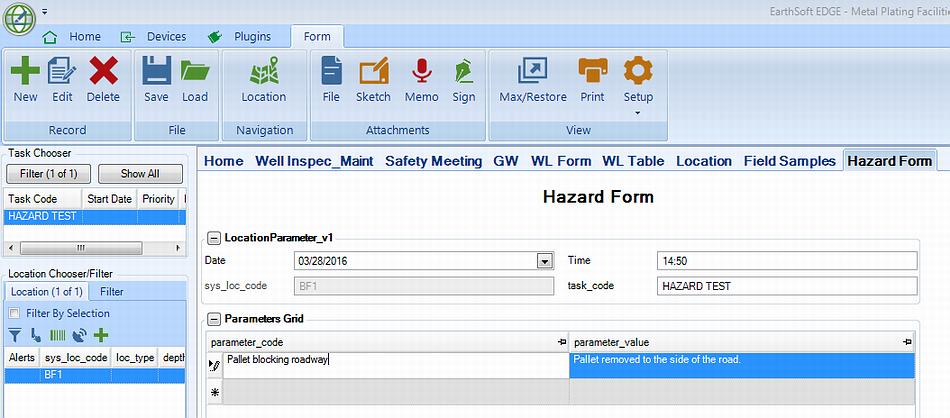
Task: Click the barcode scan icon in Location Chooser
Action: [58, 334]
